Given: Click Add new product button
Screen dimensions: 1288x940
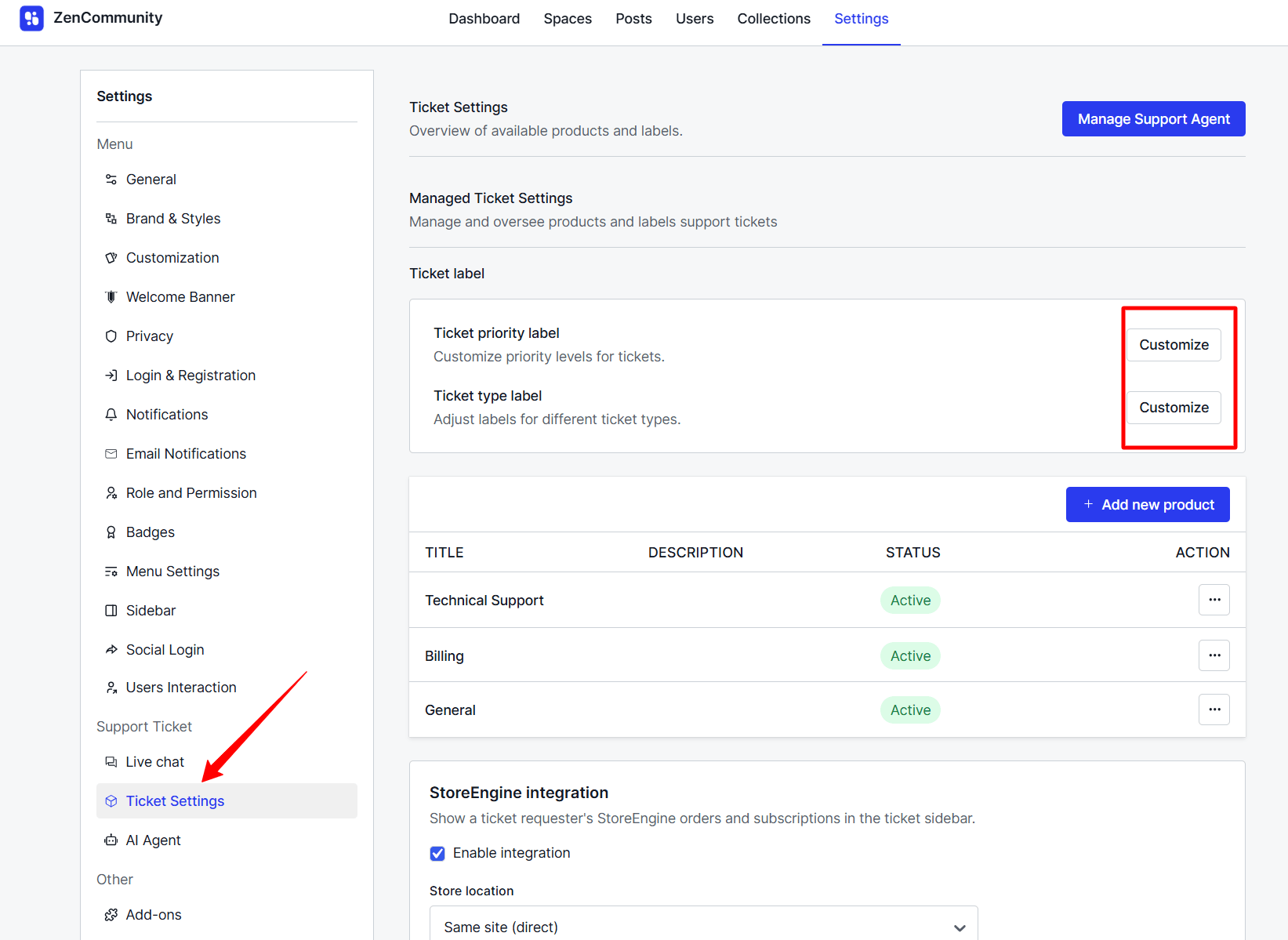Looking at the screenshot, I should pyautogui.click(x=1148, y=505).
